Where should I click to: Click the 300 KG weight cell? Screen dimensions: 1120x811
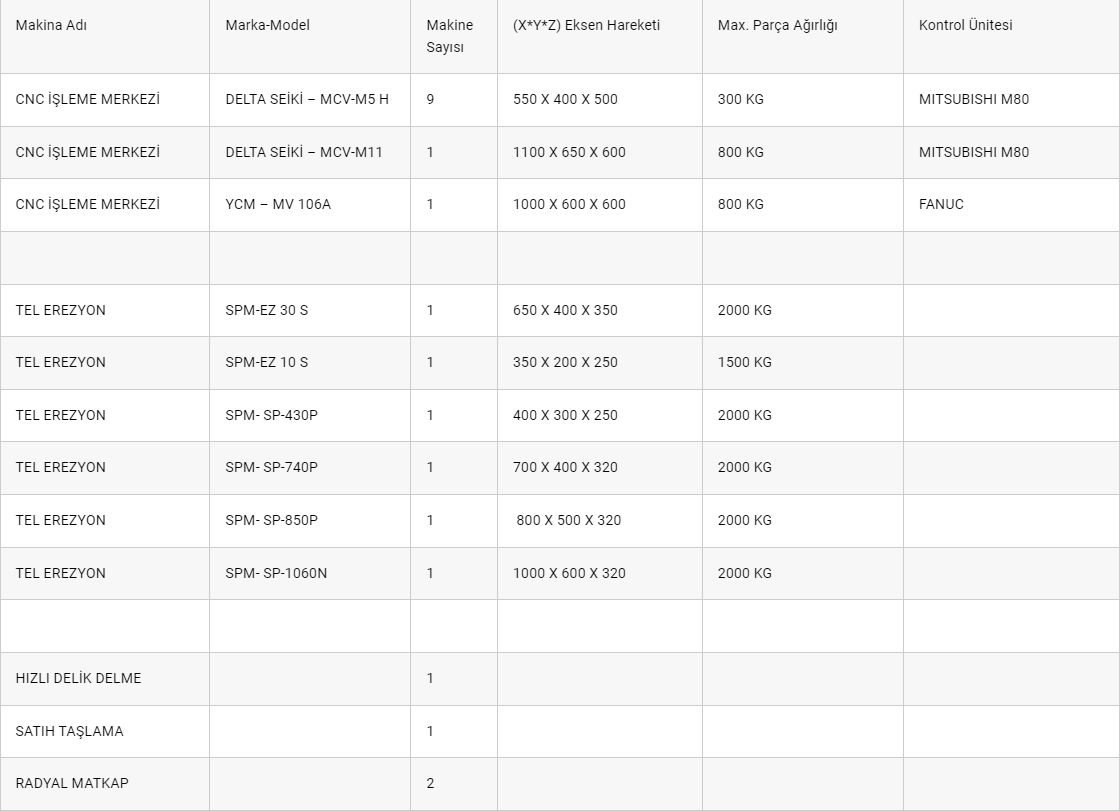pyautogui.click(x=803, y=100)
